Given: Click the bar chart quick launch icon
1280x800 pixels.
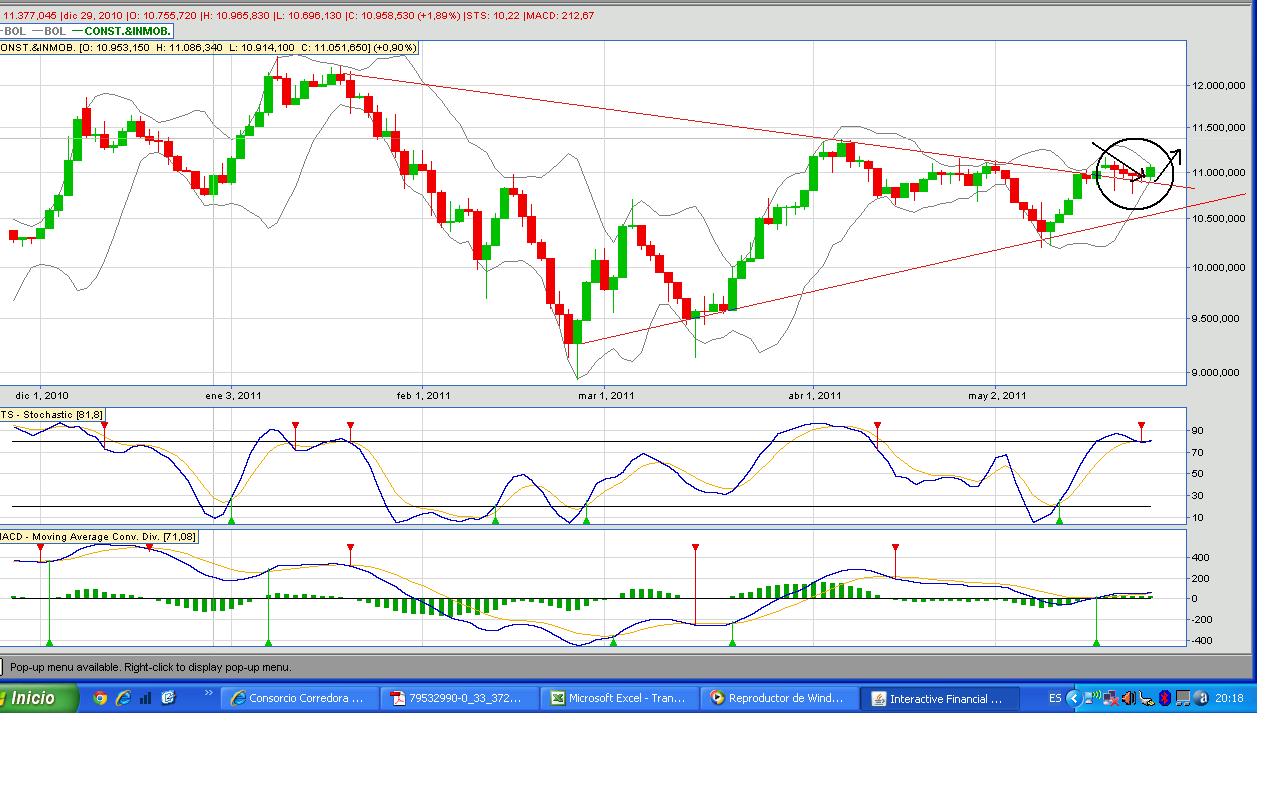Looking at the screenshot, I should pos(146,698).
